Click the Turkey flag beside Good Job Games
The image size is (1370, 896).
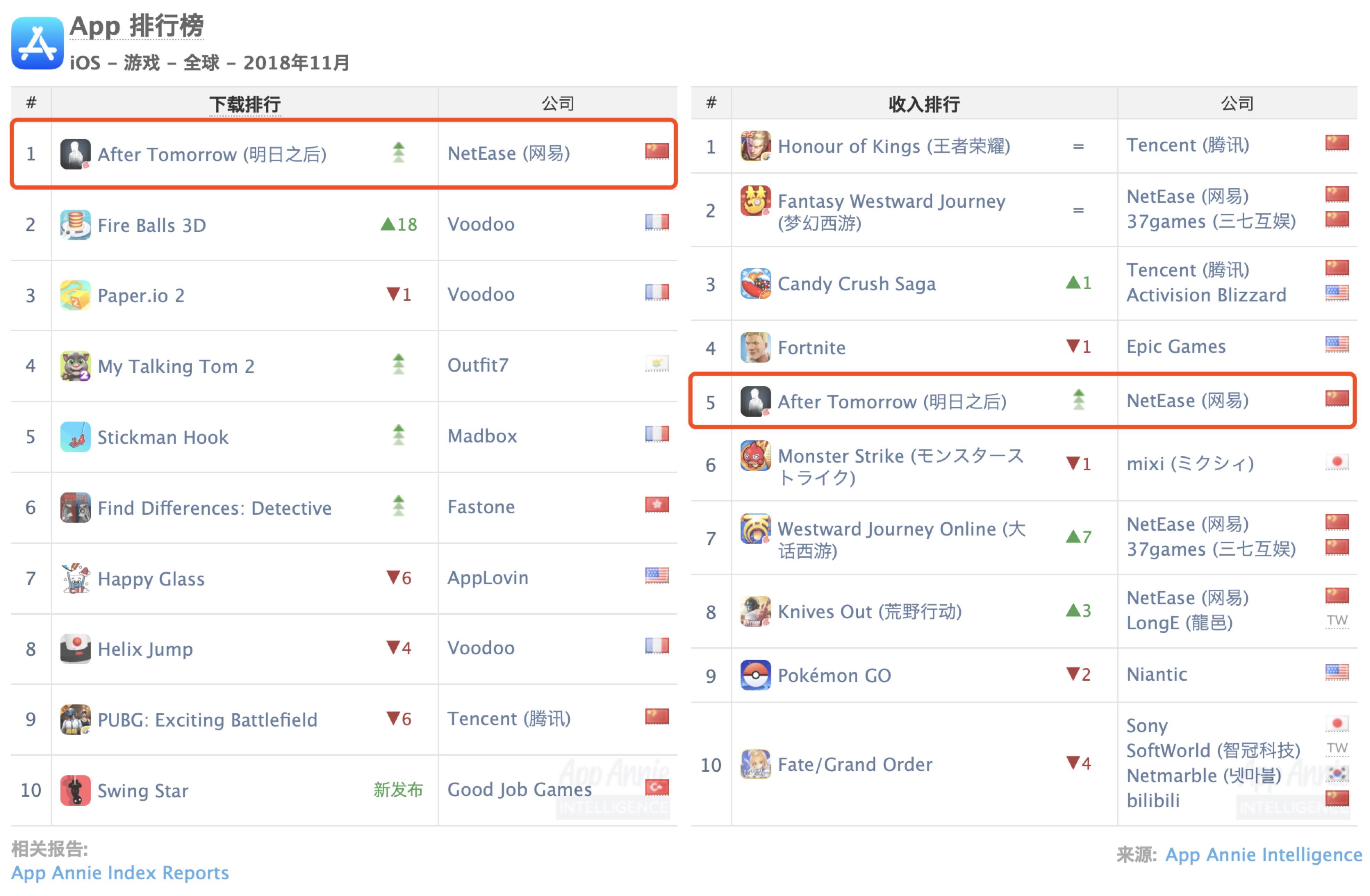click(x=657, y=788)
